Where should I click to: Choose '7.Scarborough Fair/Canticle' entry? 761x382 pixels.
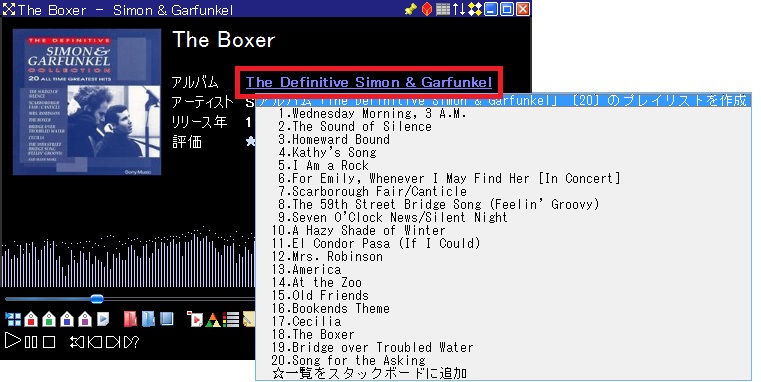pos(503,191)
